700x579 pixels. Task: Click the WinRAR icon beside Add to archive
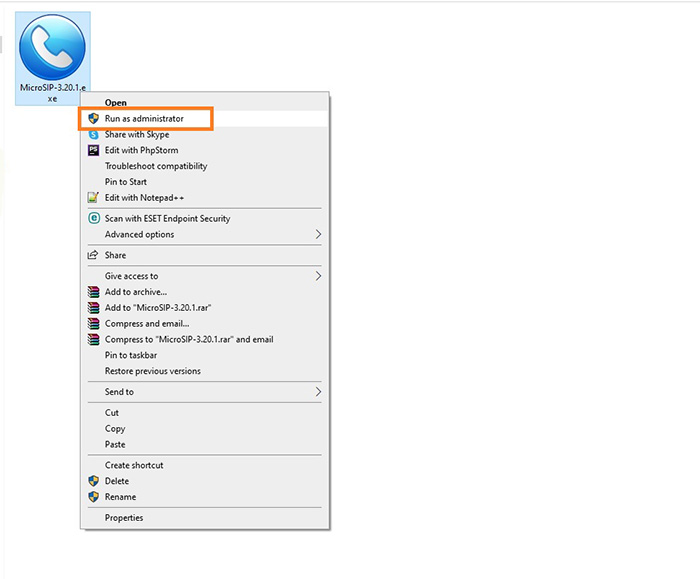point(93,292)
